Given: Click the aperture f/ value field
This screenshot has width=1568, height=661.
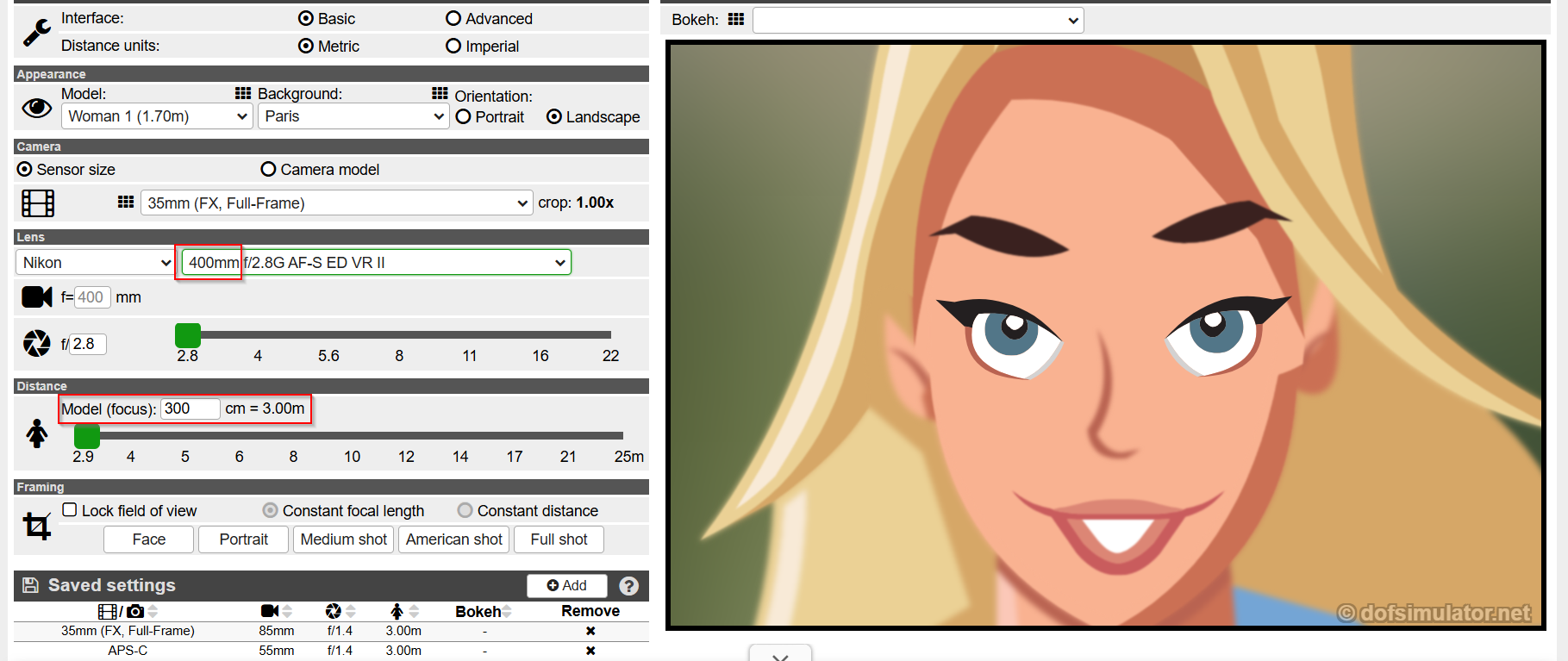Looking at the screenshot, I should coord(88,344).
